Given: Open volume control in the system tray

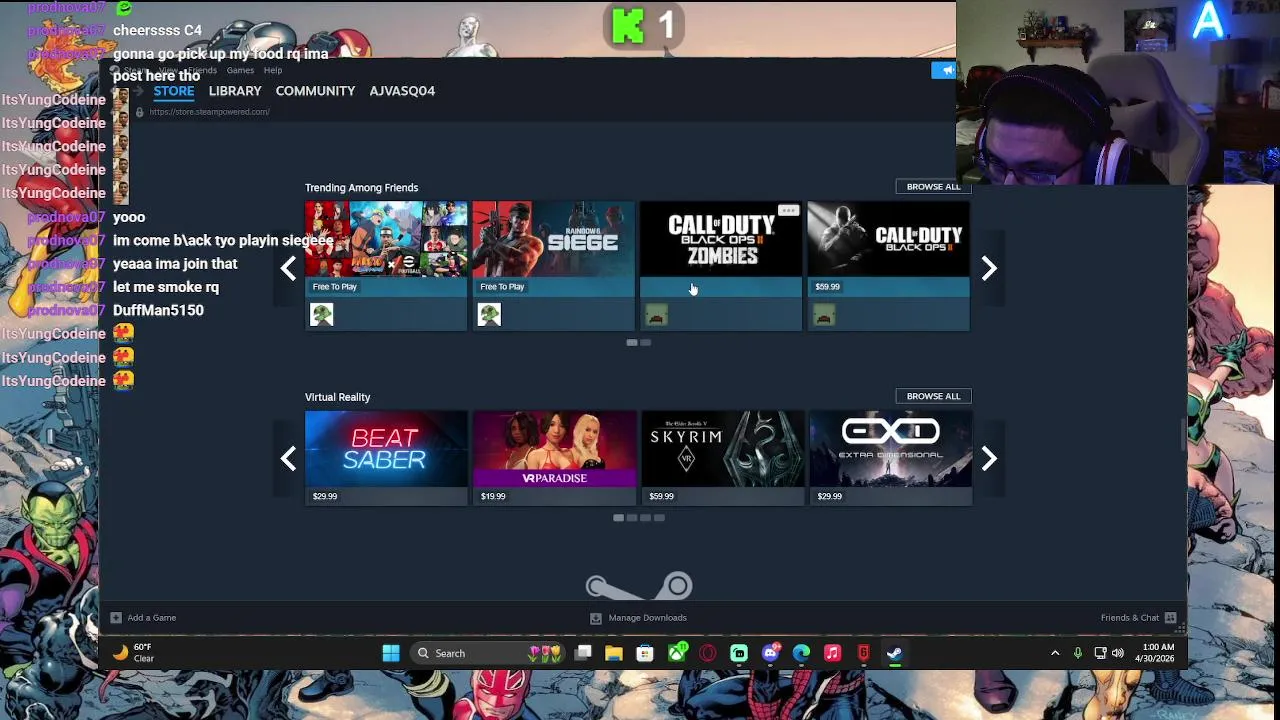Looking at the screenshot, I should (x=1118, y=653).
